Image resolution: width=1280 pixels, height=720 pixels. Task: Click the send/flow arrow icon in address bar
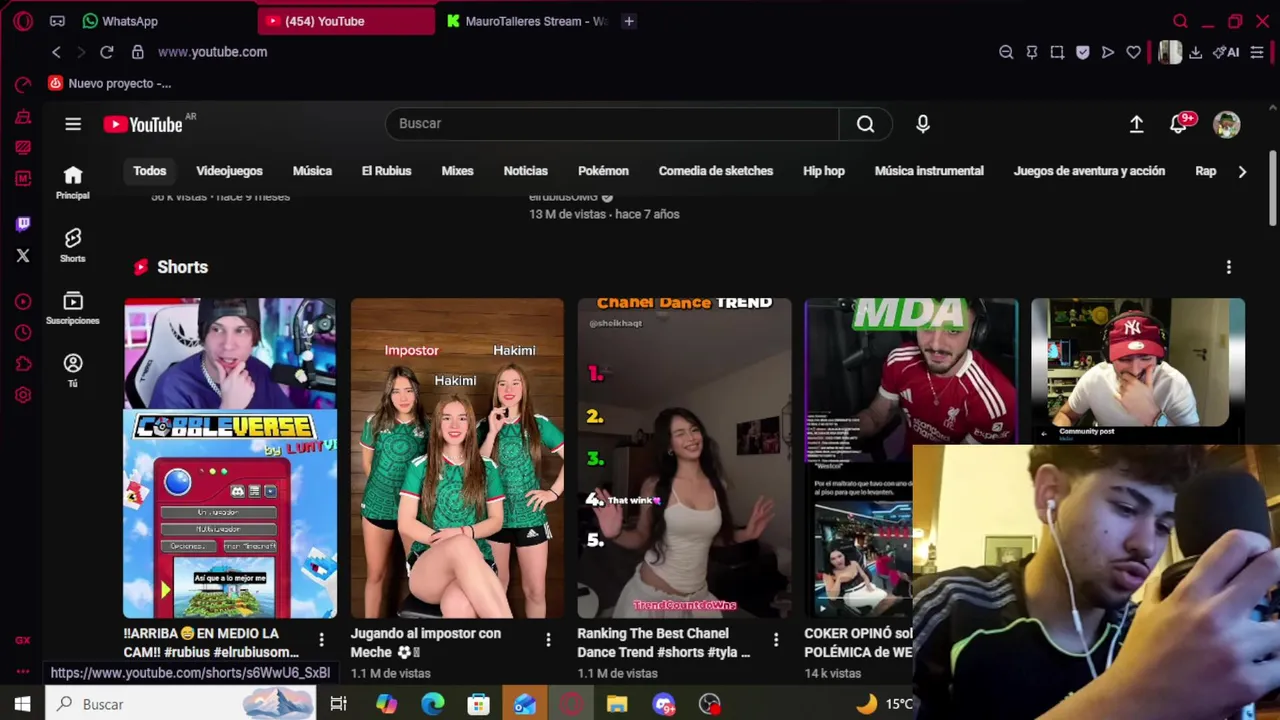[1108, 52]
